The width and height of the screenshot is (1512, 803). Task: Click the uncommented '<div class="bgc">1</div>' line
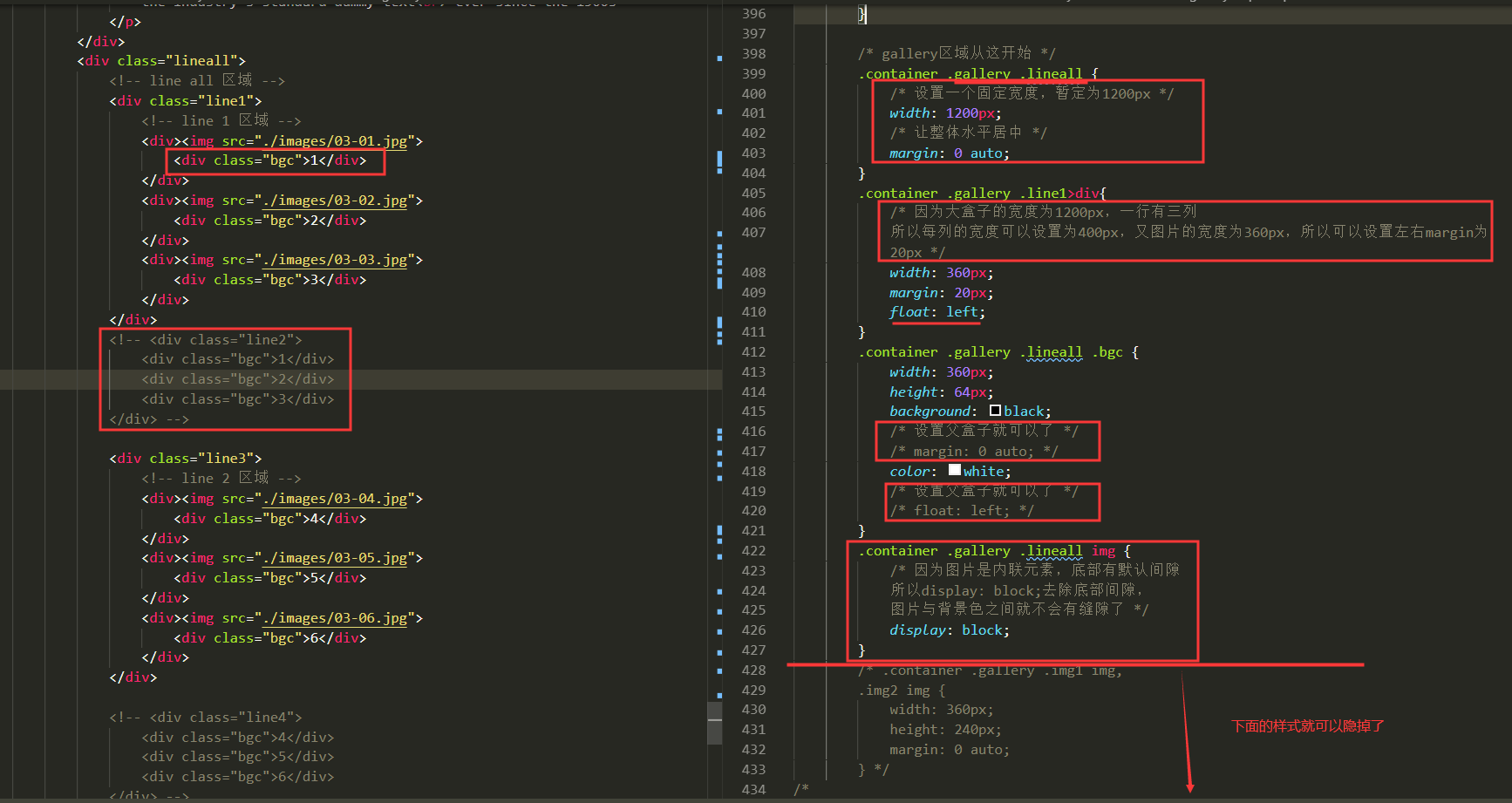(x=270, y=160)
